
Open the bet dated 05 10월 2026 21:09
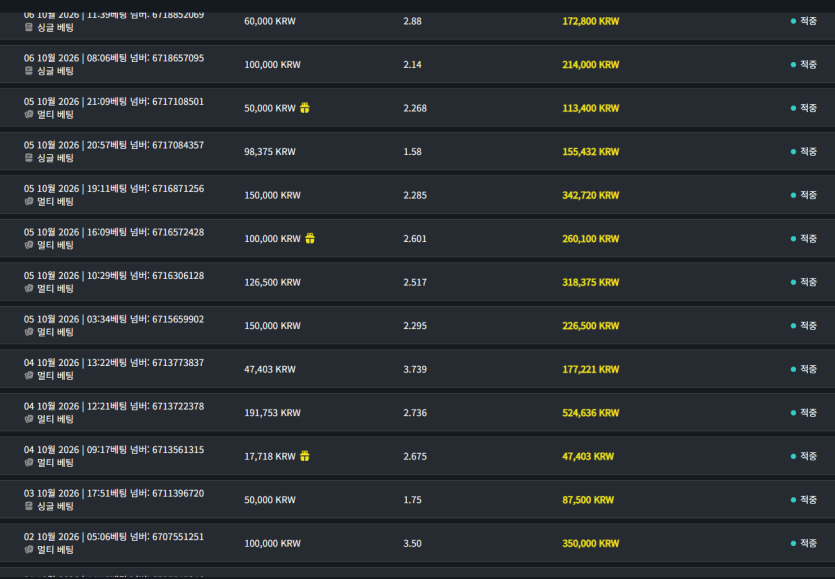click(418, 108)
